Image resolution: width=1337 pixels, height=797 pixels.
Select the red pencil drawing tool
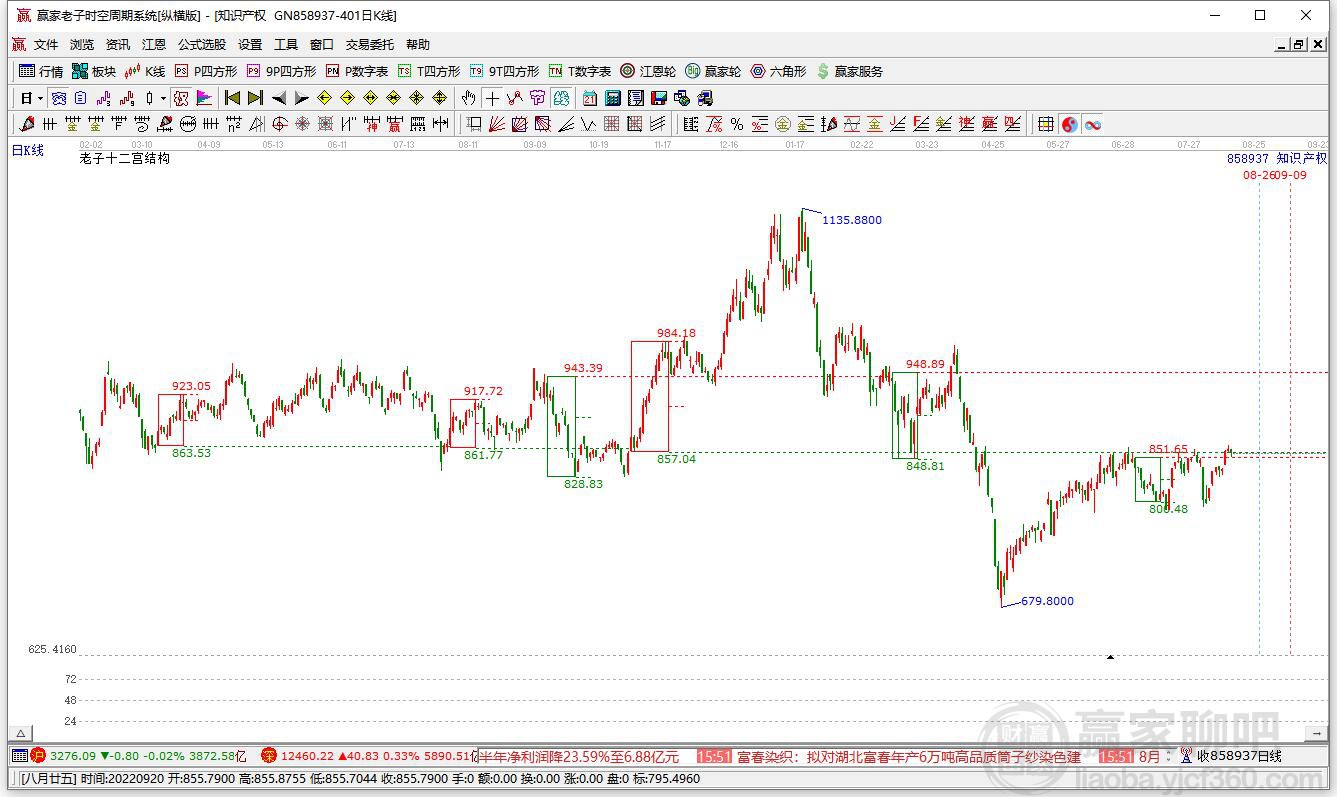[x=27, y=124]
